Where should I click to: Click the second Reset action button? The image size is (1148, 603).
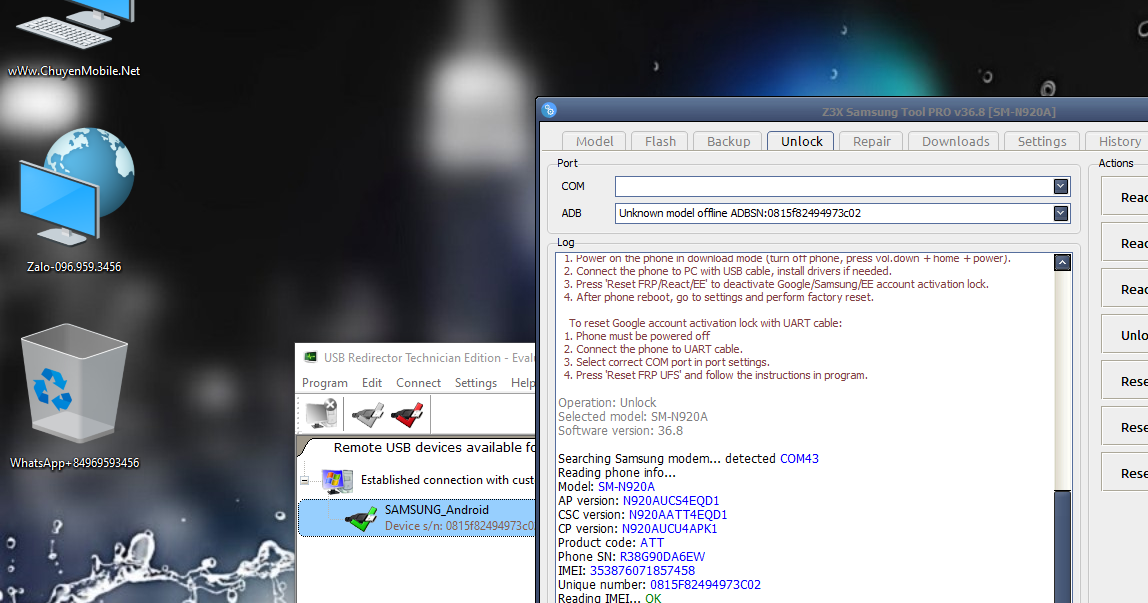[1125, 427]
